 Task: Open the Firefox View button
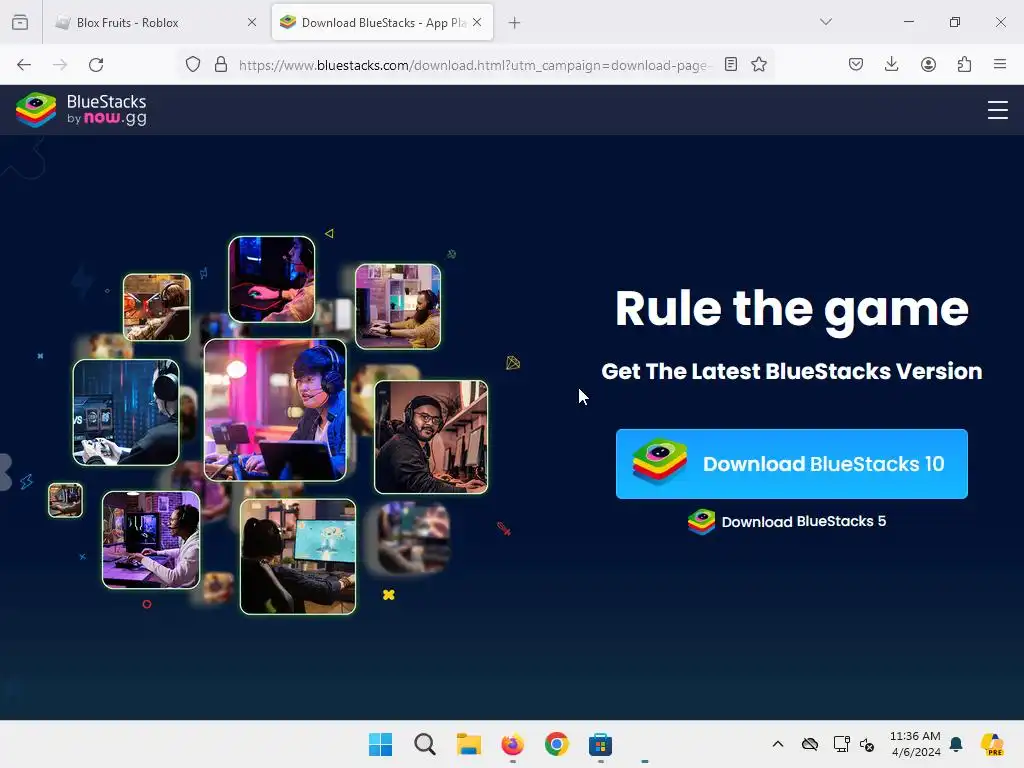(20, 22)
